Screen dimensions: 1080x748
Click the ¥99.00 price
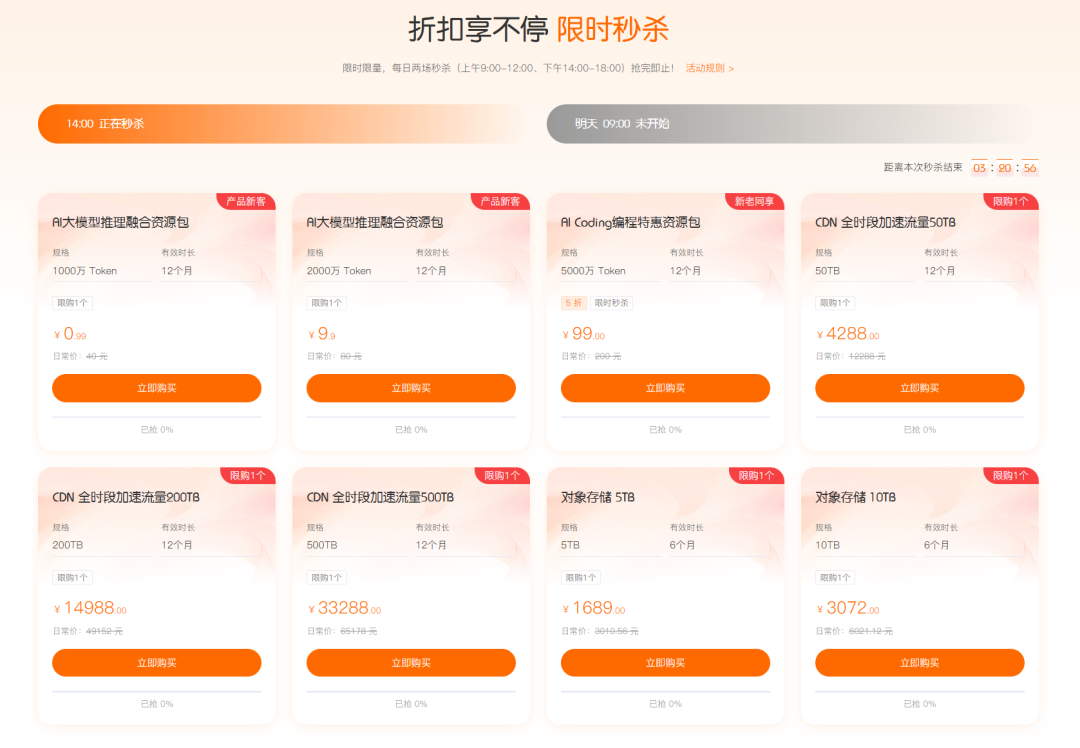(x=583, y=334)
